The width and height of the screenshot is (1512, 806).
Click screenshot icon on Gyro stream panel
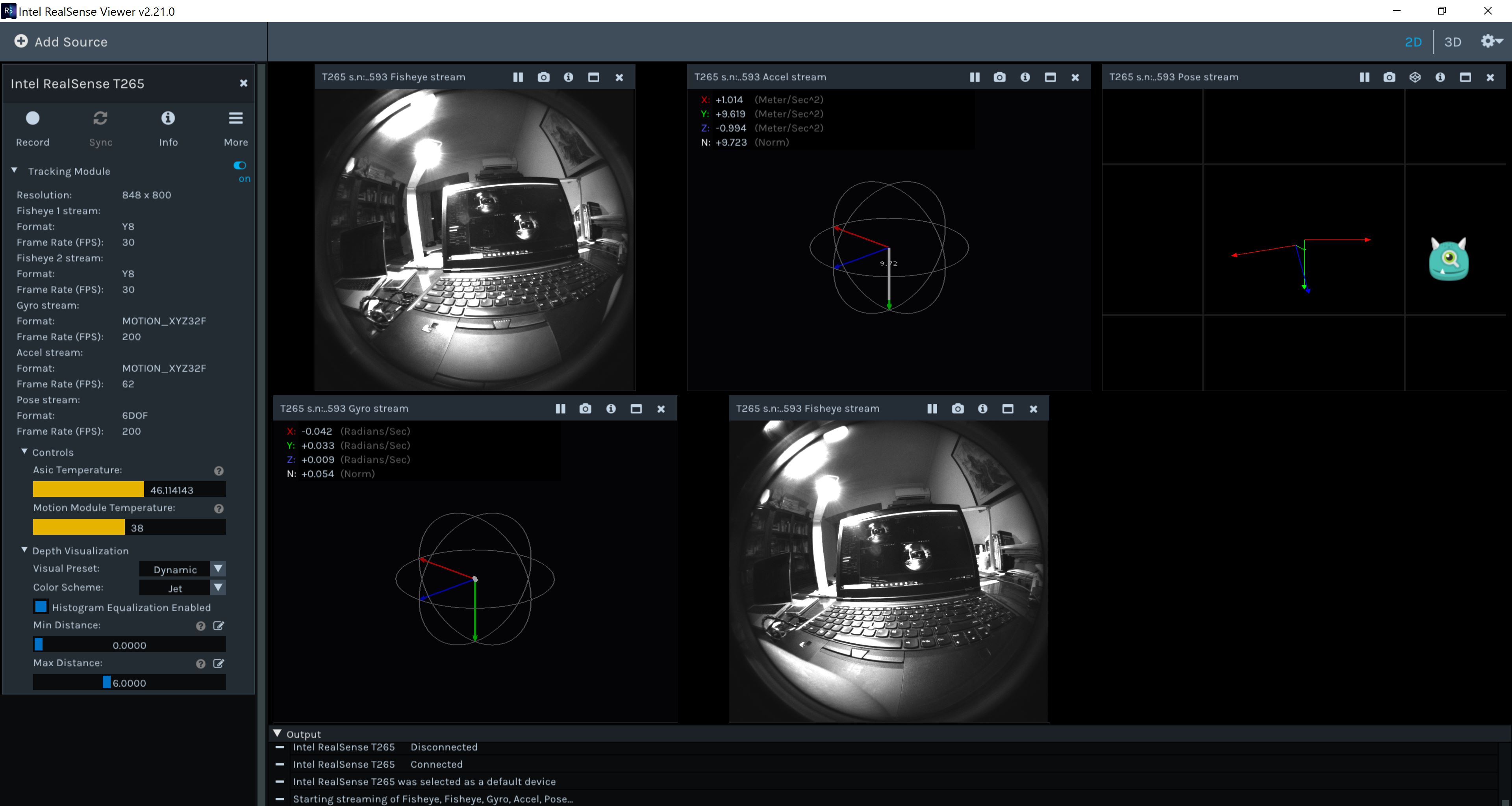[x=584, y=408]
